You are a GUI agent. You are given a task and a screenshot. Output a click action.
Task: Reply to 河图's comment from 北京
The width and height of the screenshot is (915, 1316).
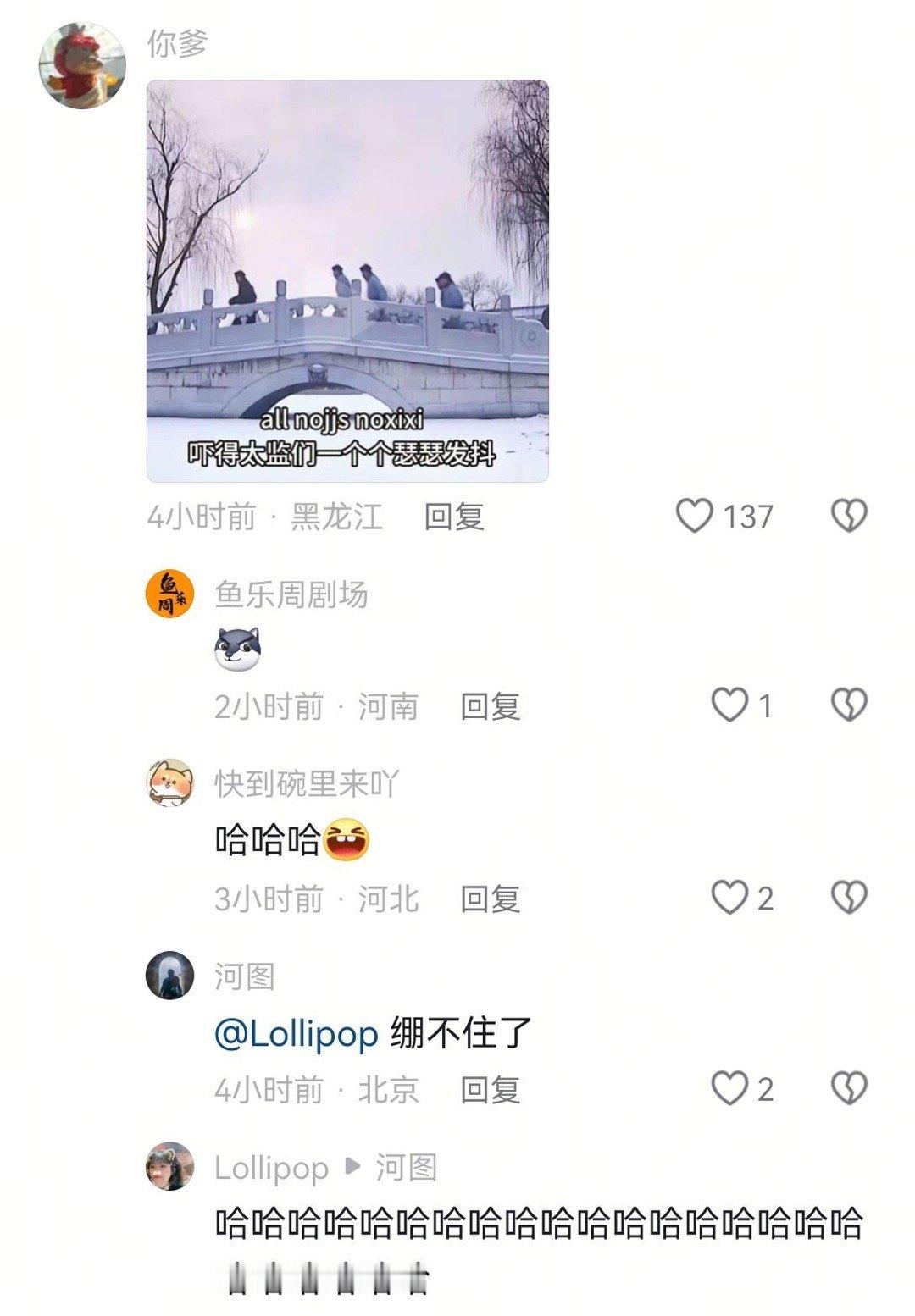(x=490, y=1090)
